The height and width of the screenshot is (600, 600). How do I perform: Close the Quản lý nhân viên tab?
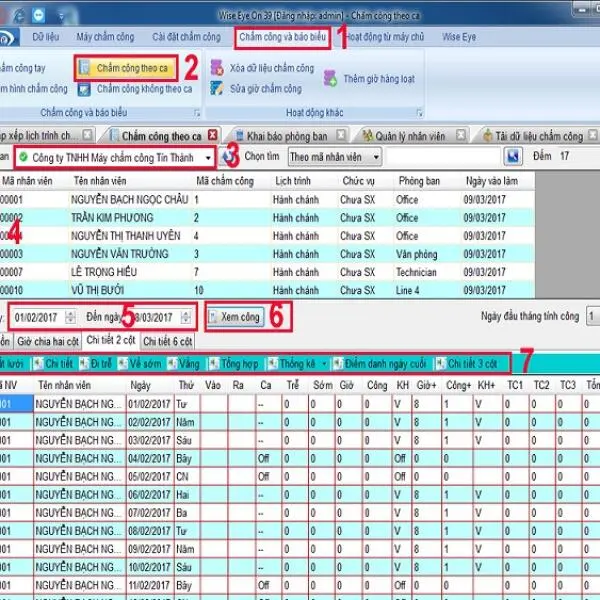tap(461, 135)
